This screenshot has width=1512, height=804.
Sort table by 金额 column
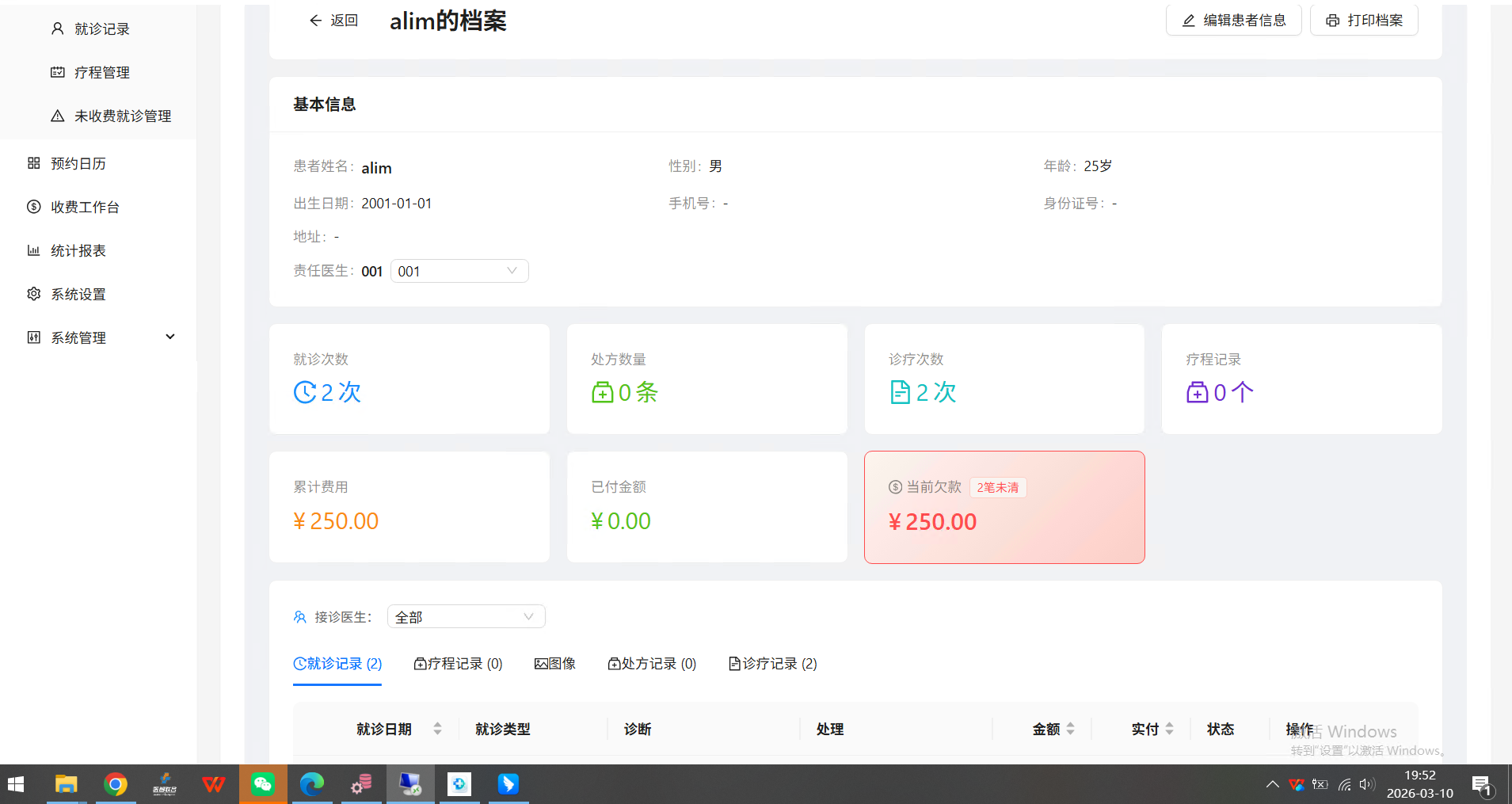tap(1070, 729)
